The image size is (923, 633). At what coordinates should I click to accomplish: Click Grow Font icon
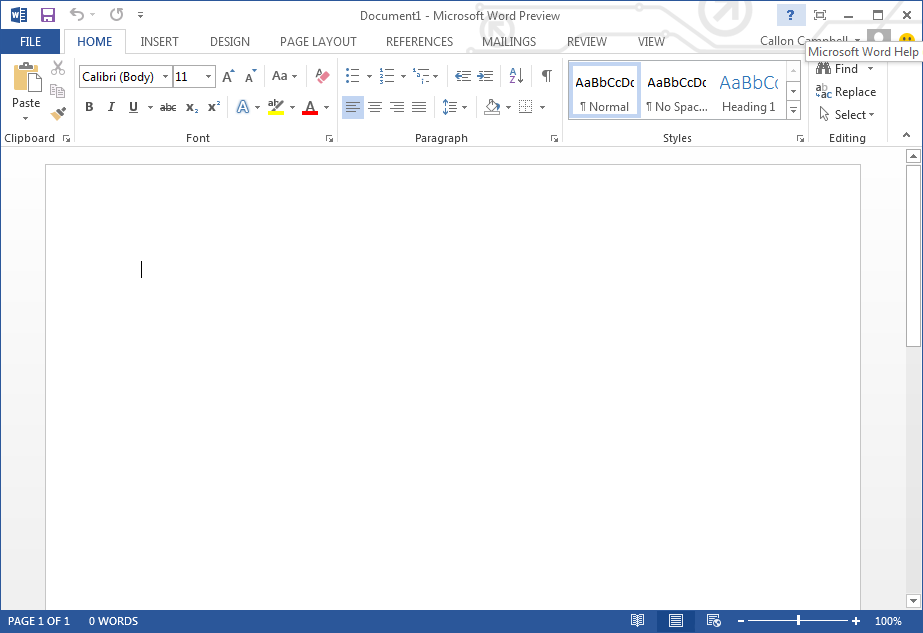pos(228,76)
